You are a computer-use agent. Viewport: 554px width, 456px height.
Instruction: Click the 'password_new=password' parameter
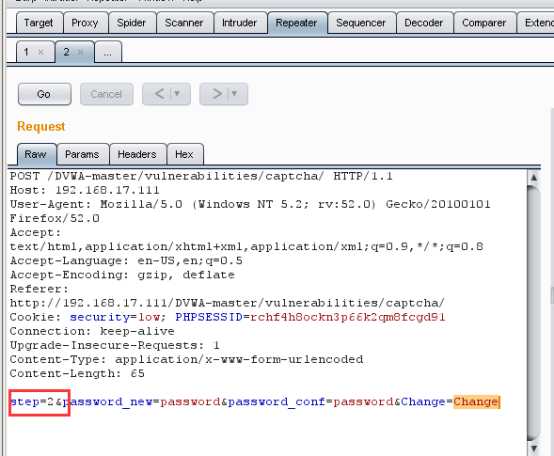tap(142, 402)
